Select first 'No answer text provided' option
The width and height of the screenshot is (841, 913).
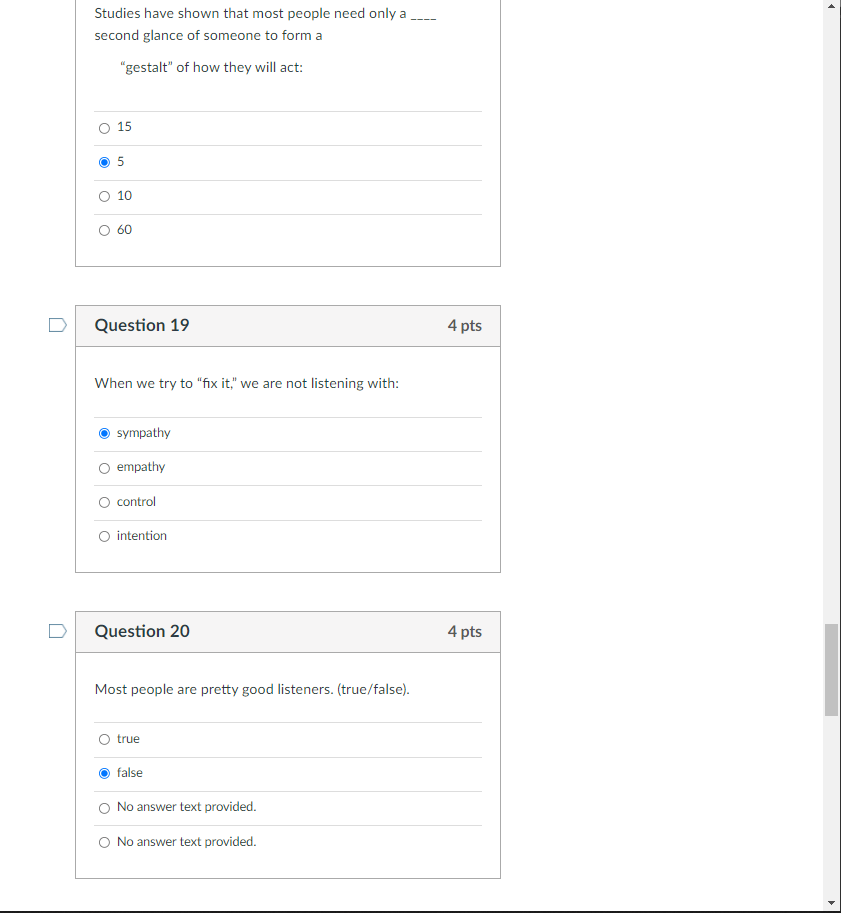click(104, 808)
